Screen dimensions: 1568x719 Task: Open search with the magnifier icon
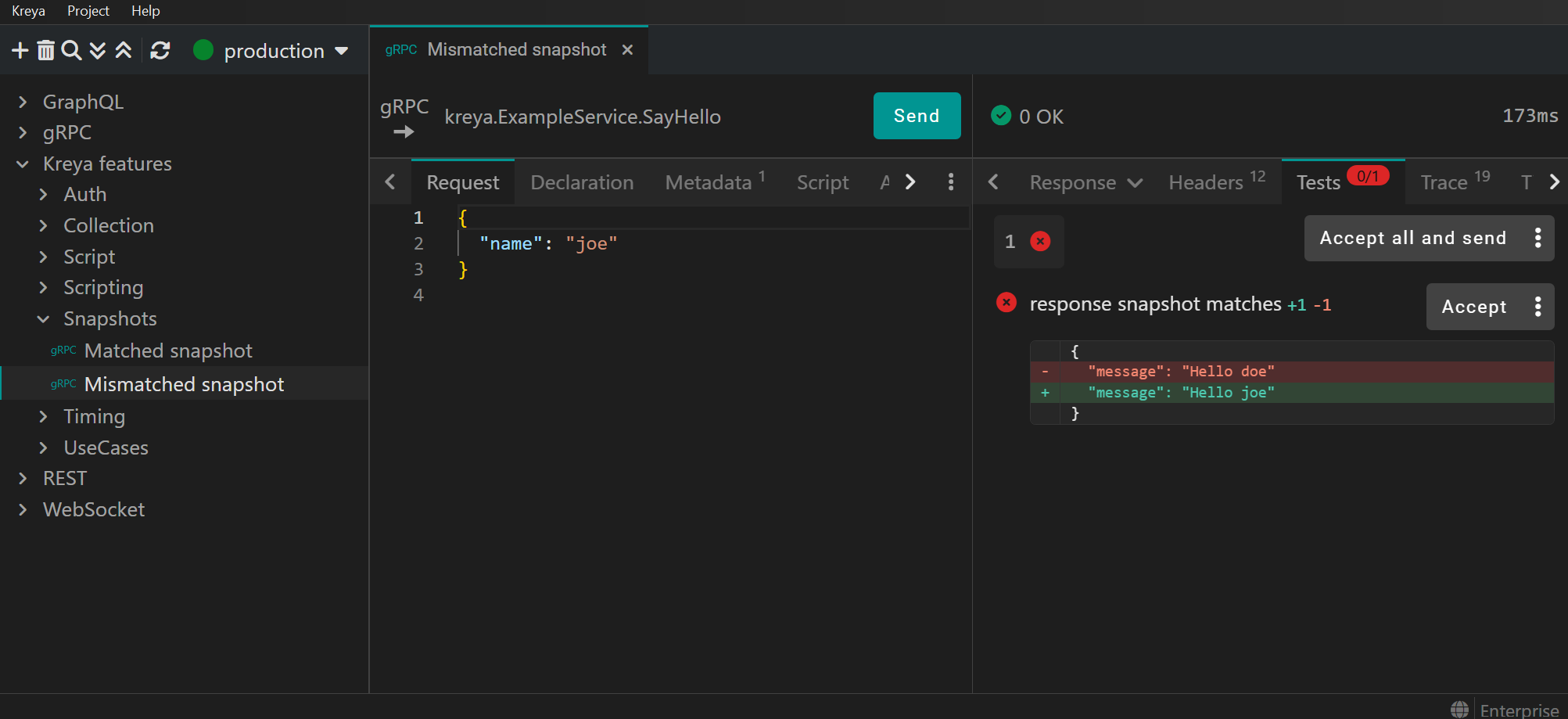71,51
